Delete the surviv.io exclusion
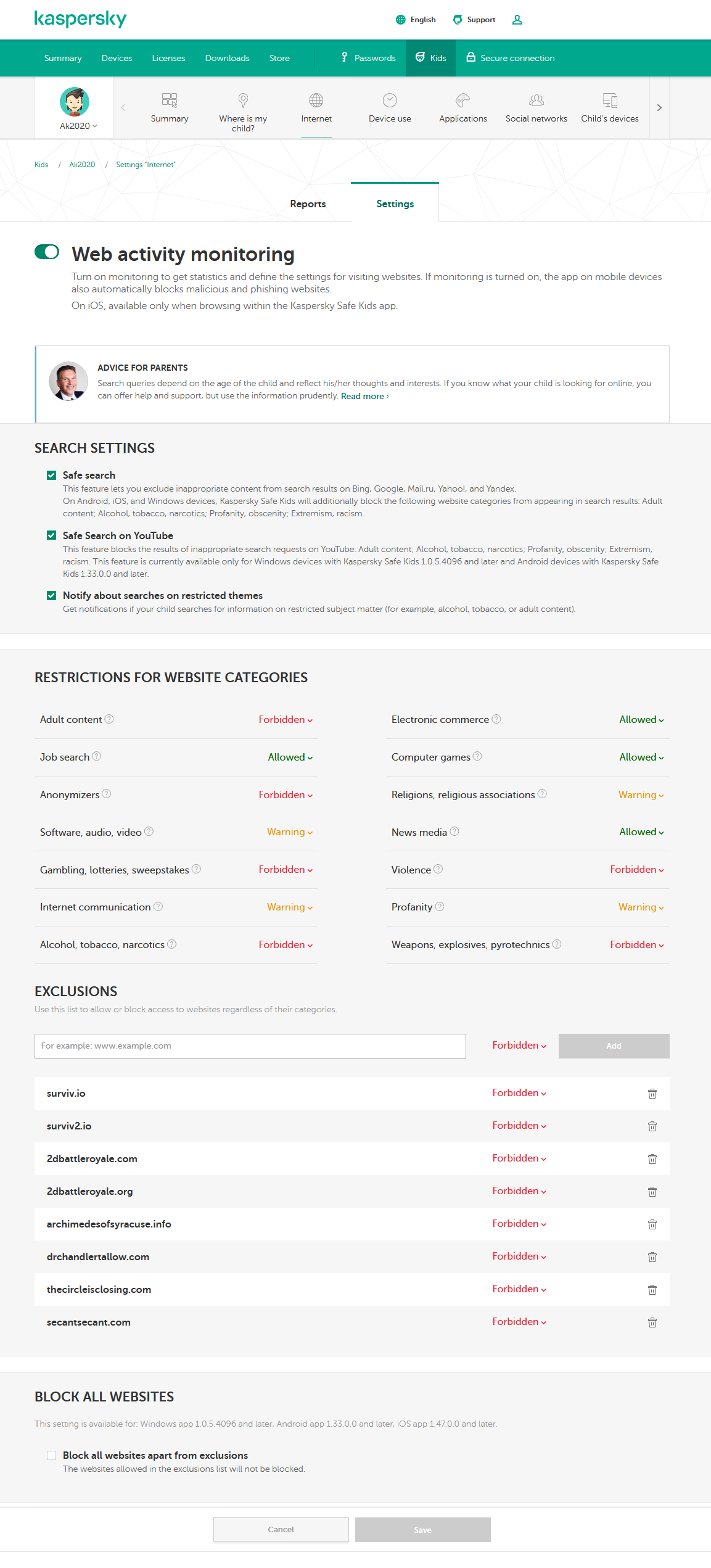The image size is (711, 1568). coord(652,1094)
